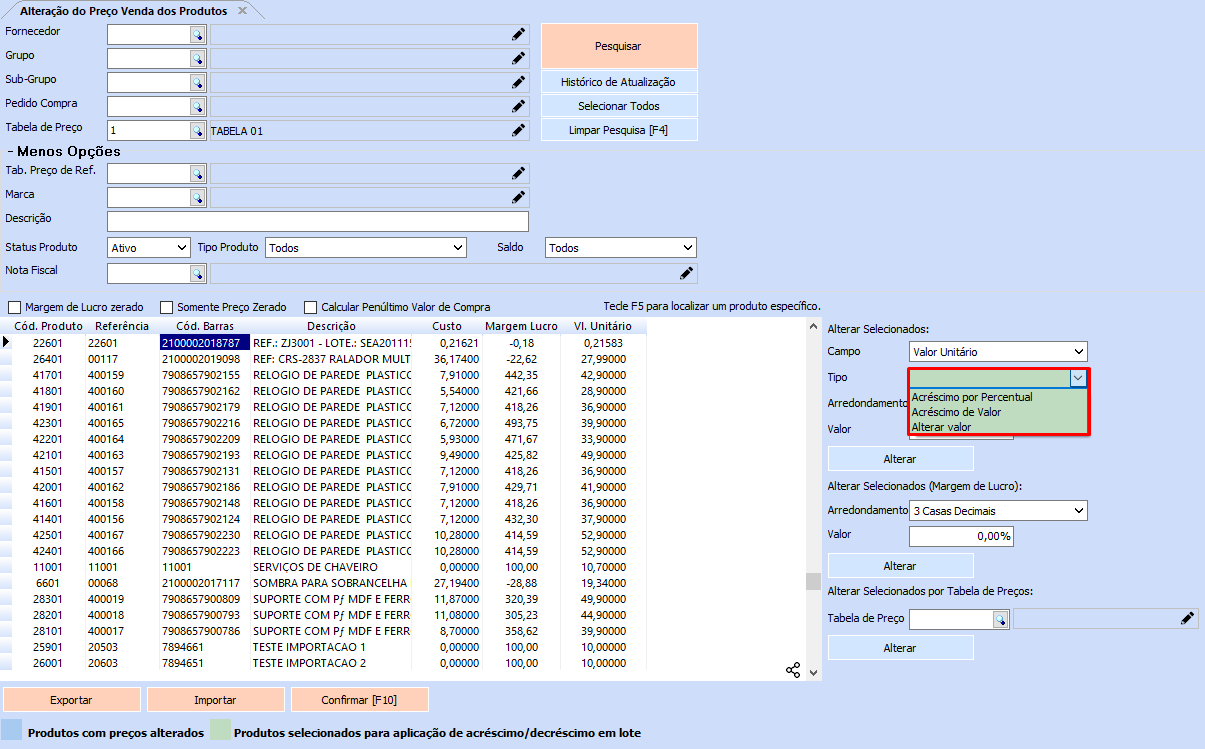Click the pencil edit icon for Grupo

tap(518, 58)
